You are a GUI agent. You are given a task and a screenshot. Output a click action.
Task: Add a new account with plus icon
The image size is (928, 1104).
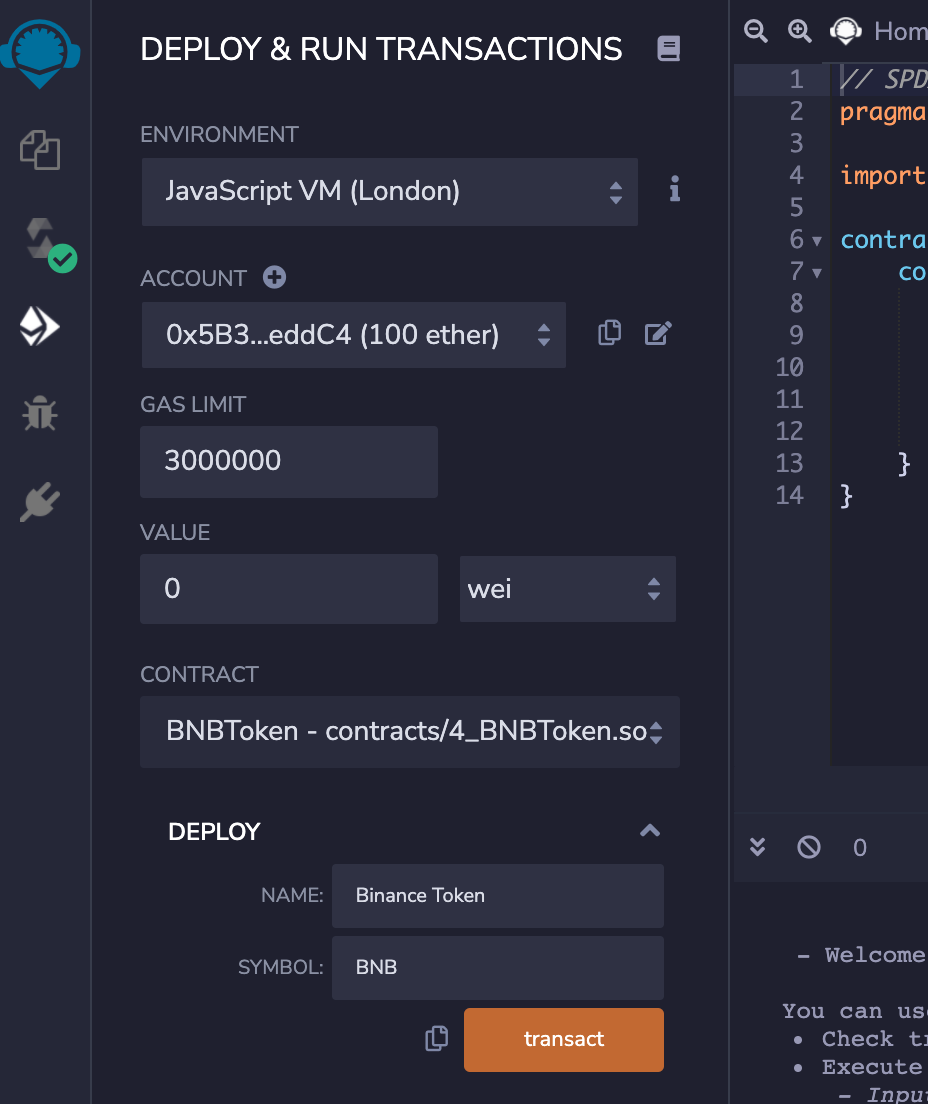click(x=275, y=277)
